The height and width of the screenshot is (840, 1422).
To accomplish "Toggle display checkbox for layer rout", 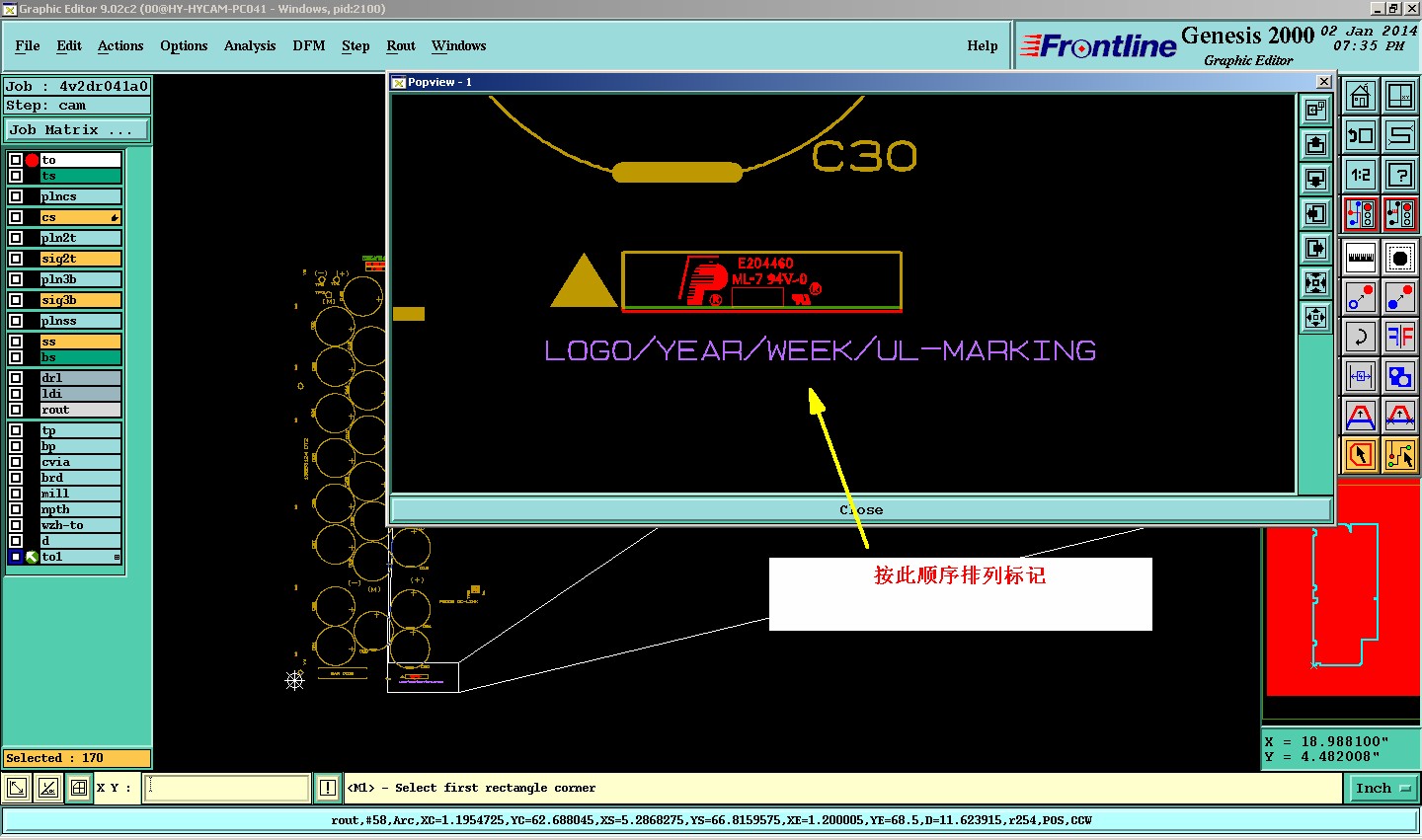I will pyautogui.click(x=16, y=410).
